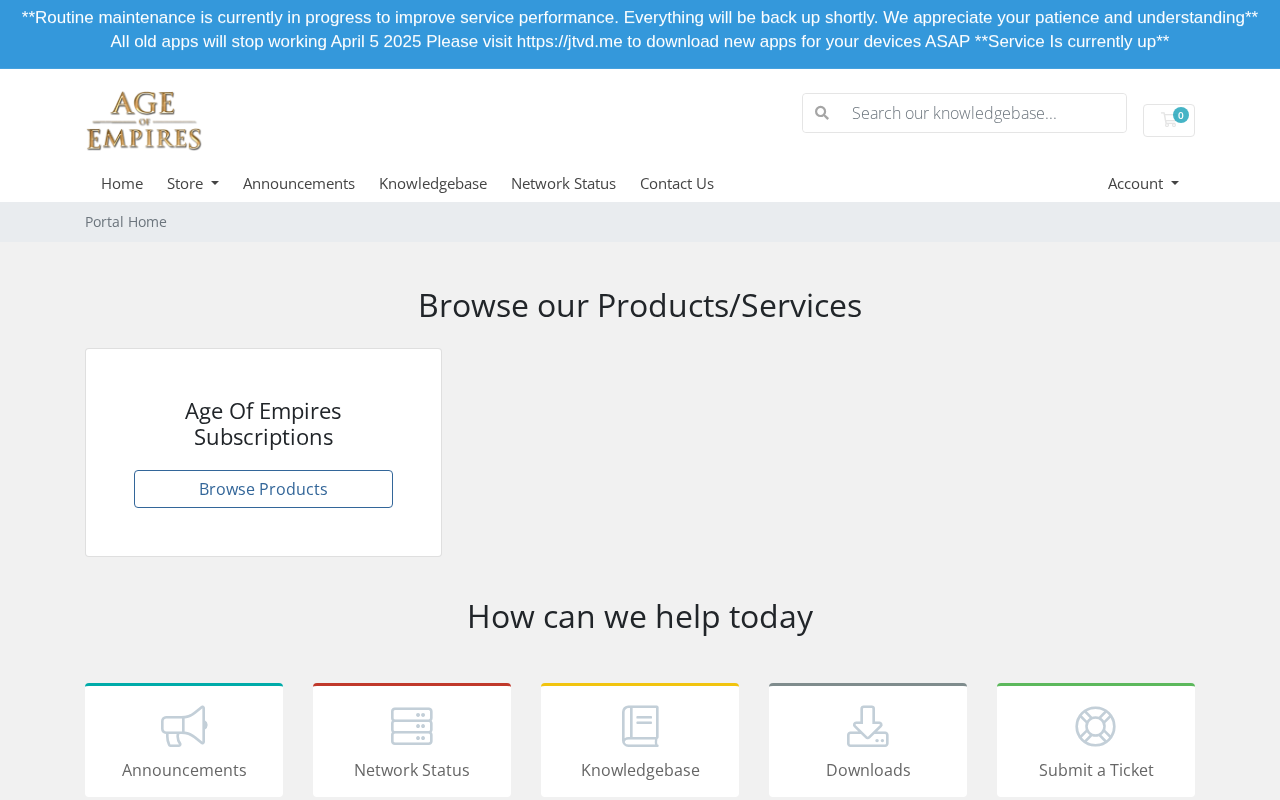The height and width of the screenshot is (800, 1280).
Task: Click the Downloads tray icon
Action: [x=868, y=726]
